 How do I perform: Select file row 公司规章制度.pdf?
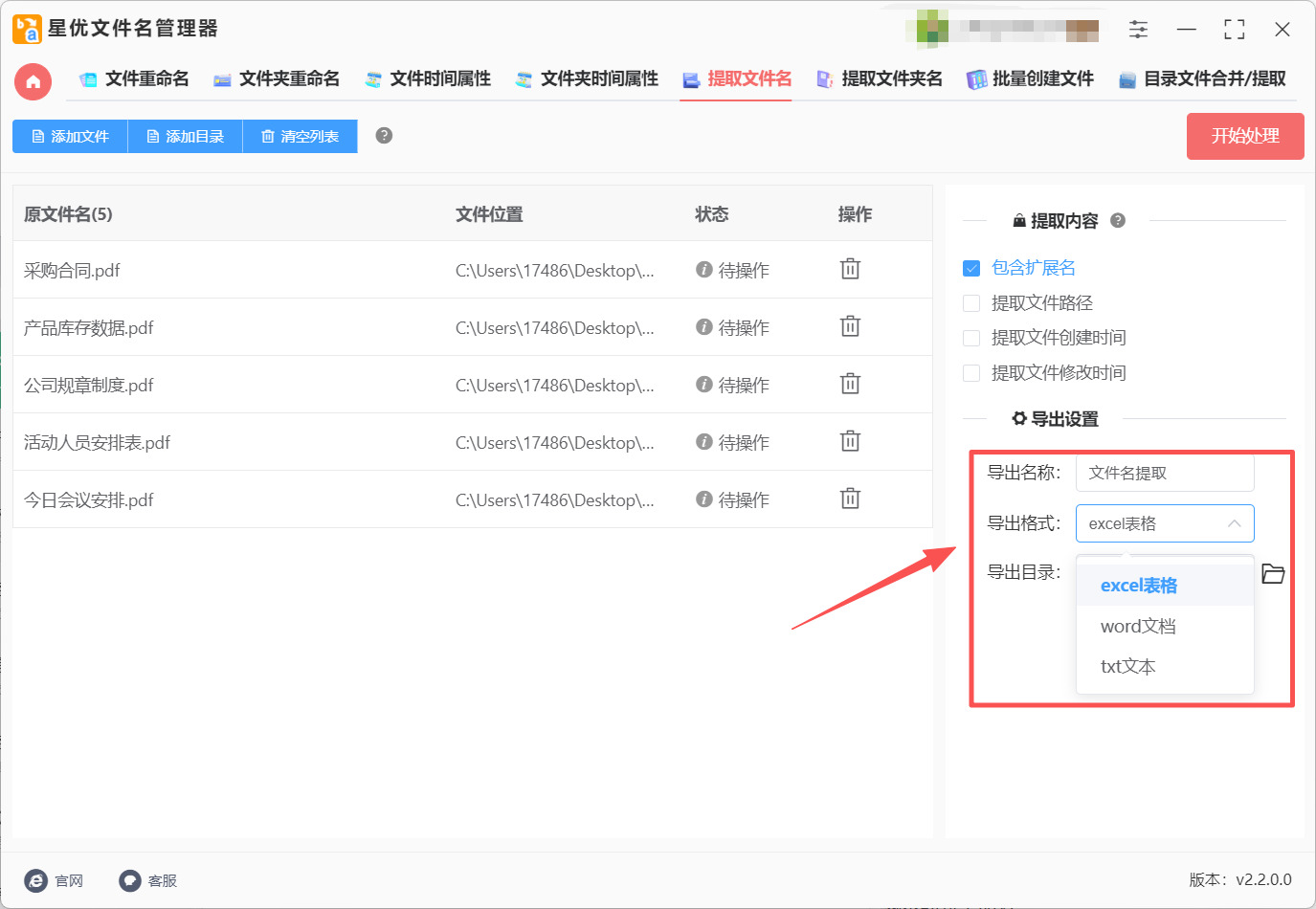(473, 385)
